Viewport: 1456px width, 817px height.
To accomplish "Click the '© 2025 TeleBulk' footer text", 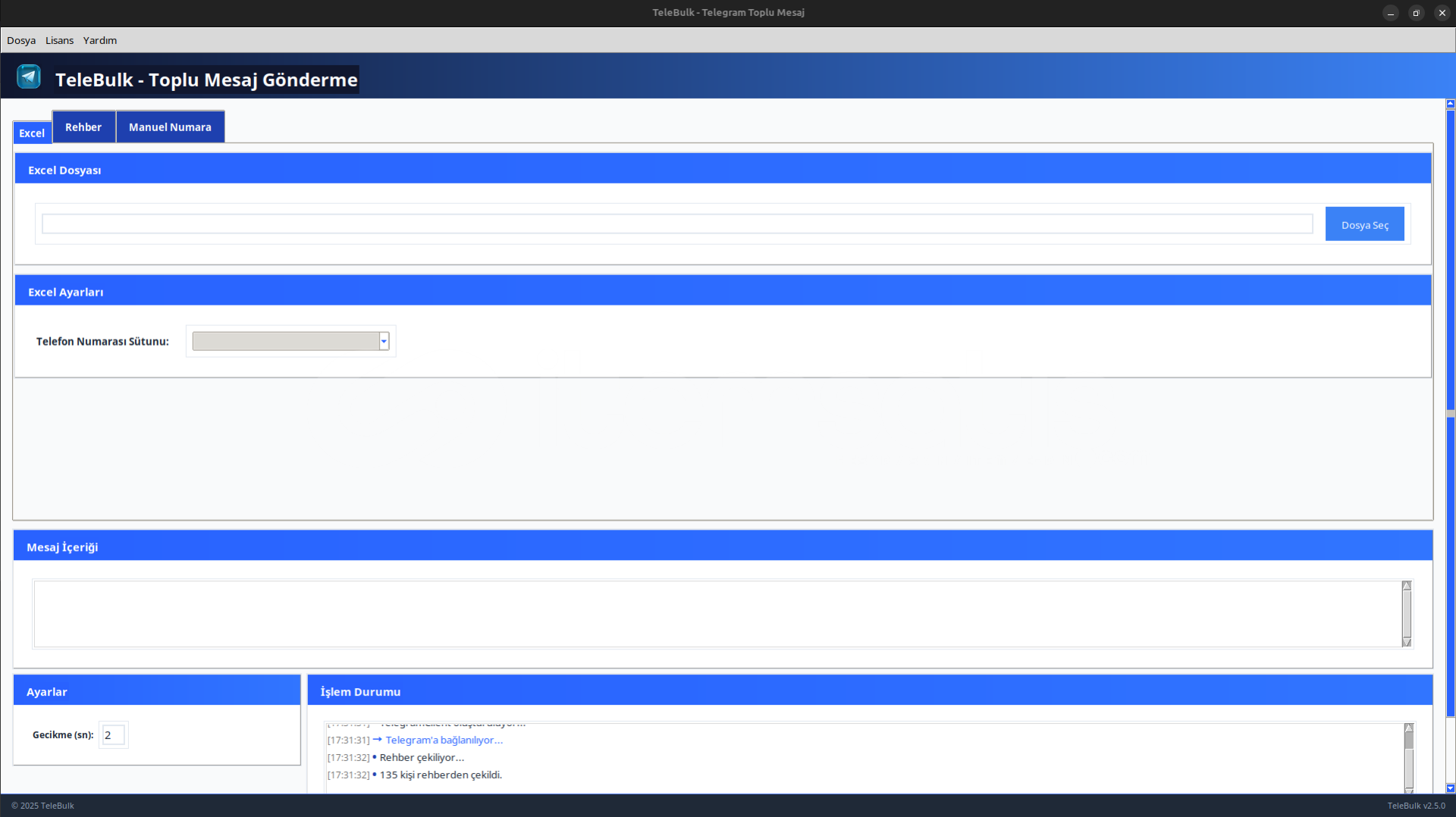I will click(42, 806).
